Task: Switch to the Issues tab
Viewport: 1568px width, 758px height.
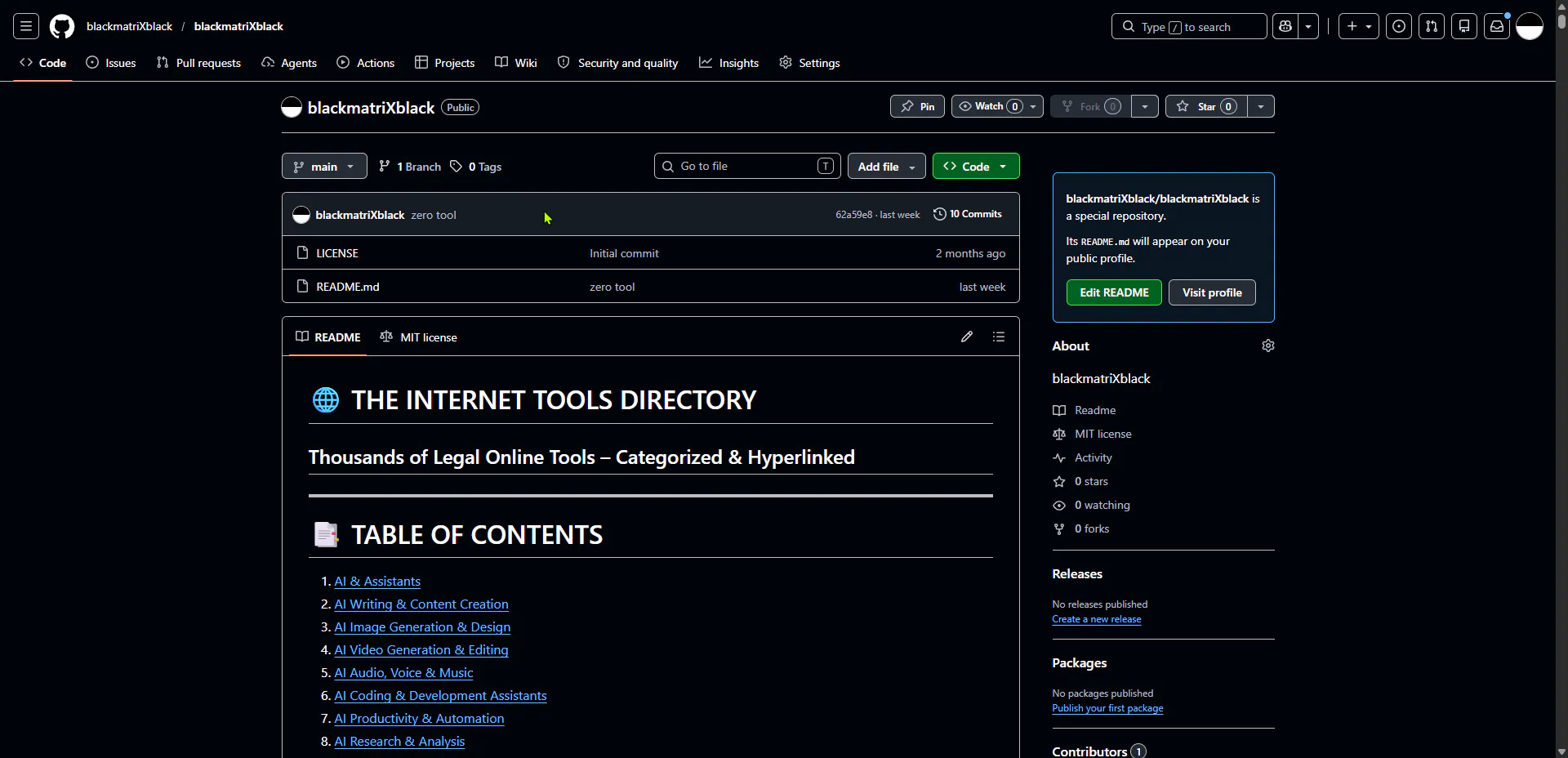Action: click(111, 63)
